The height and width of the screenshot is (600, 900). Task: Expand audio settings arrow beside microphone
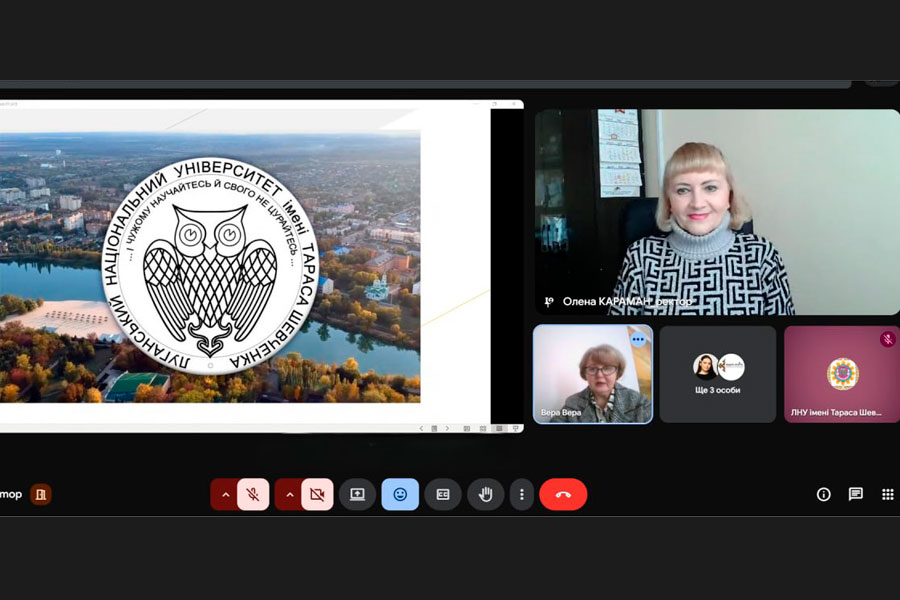coord(225,494)
